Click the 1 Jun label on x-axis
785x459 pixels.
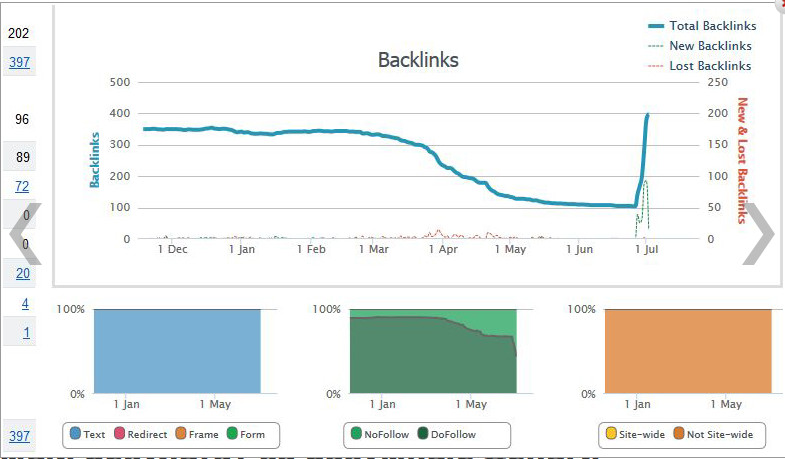coord(580,249)
